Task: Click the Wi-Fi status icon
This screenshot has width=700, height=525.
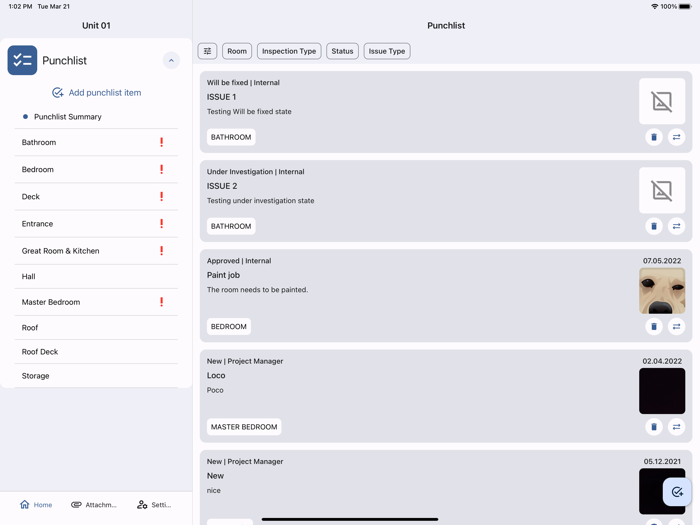Action: (x=654, y=6)
